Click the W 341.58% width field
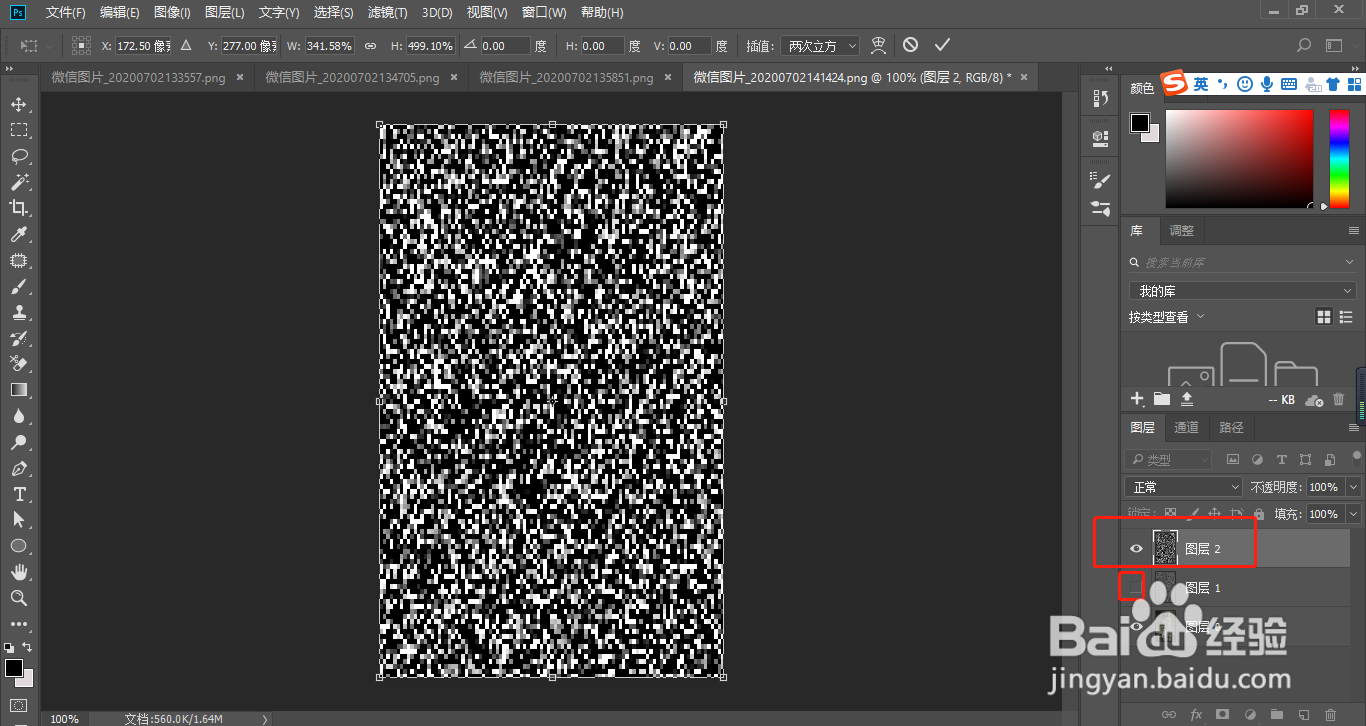 [329, 46]
